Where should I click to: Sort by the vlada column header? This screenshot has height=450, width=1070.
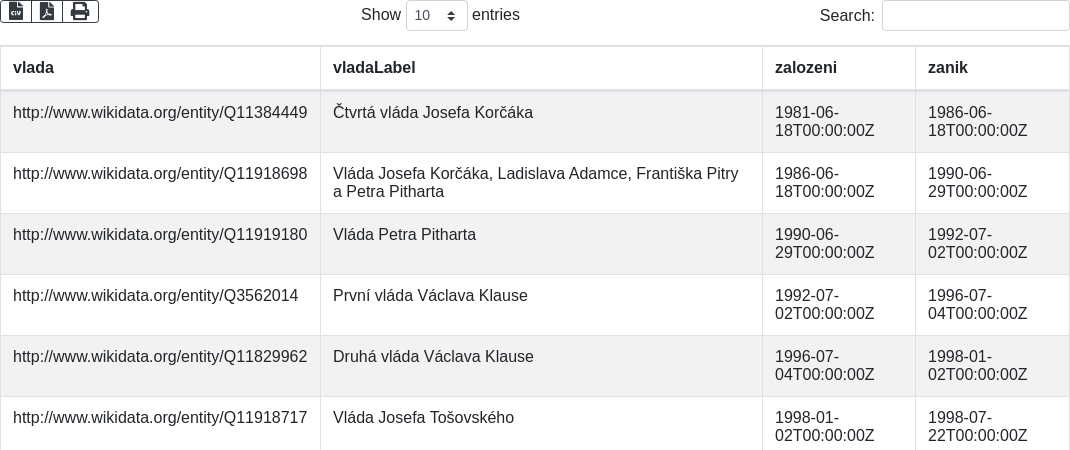33,68
